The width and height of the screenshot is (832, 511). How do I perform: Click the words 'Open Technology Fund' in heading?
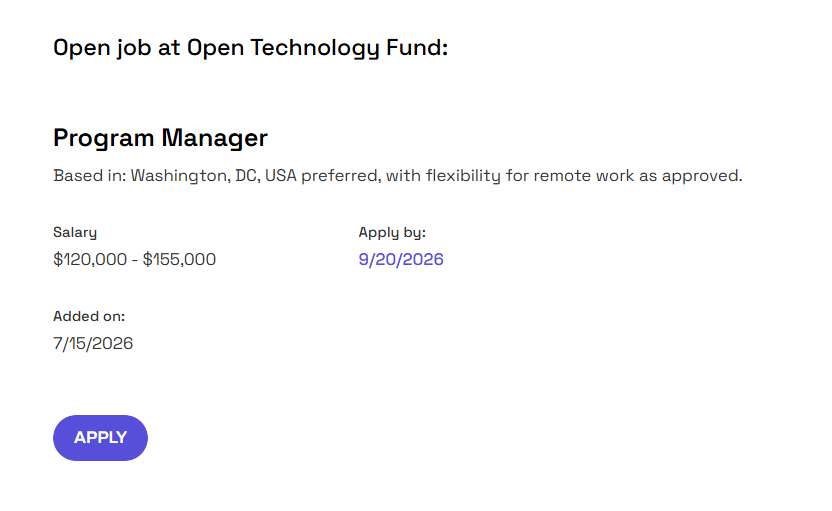(x=315, y=48)
